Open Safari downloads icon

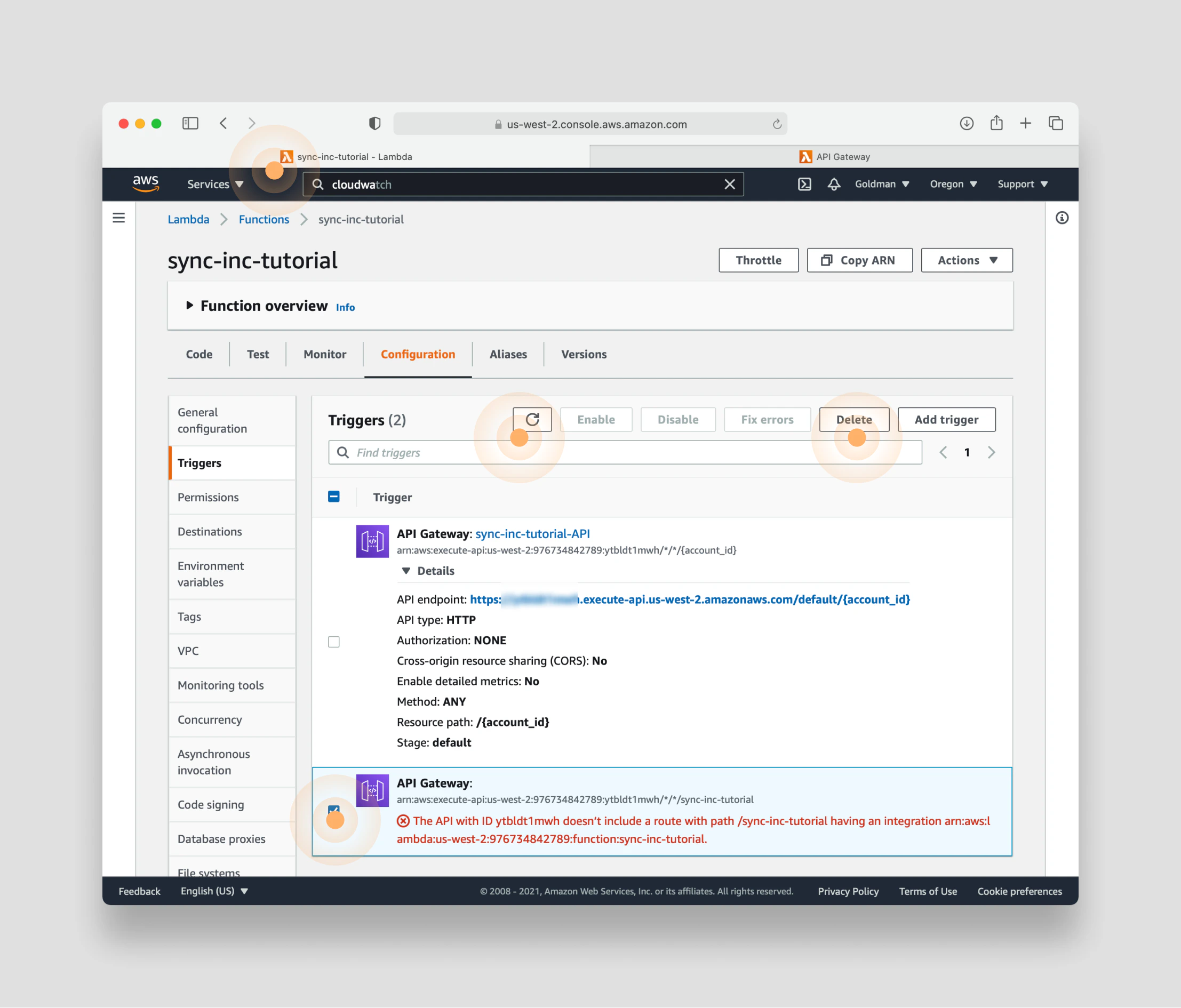coord(966,123)
